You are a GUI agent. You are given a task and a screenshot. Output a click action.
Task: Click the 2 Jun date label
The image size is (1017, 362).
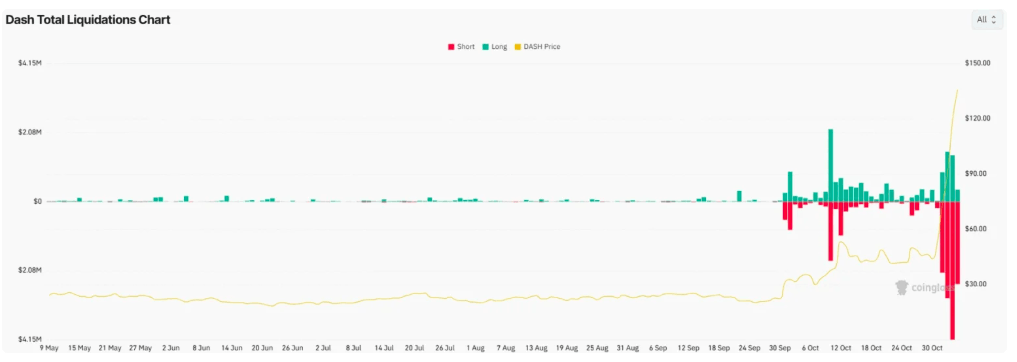(171, 348)
